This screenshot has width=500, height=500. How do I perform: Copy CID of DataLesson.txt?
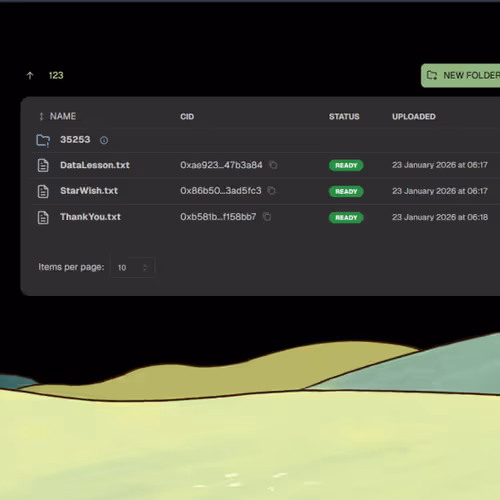273,165
